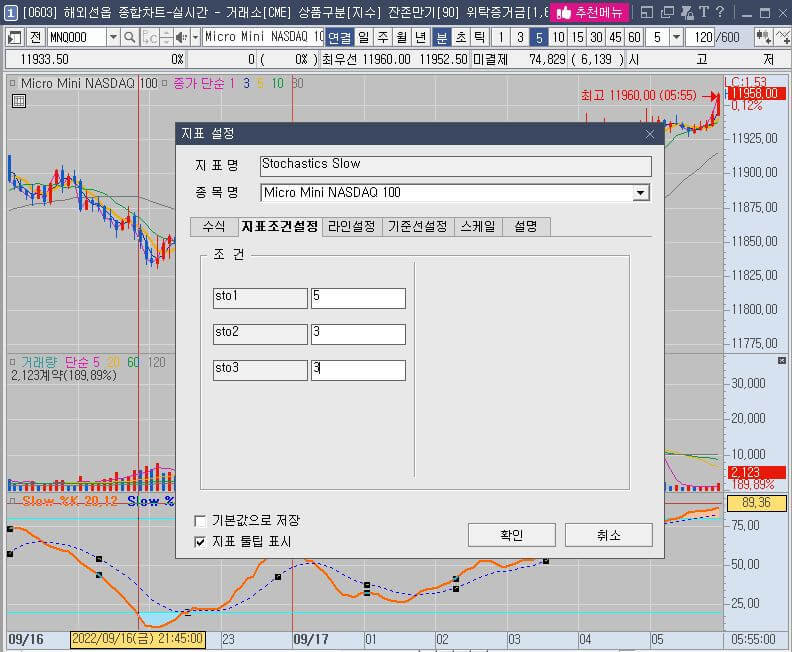Image resolution: width=792 pixels, height=652 pixels.
Task: Cancel with the 취소 button
Action: [609, 535]
